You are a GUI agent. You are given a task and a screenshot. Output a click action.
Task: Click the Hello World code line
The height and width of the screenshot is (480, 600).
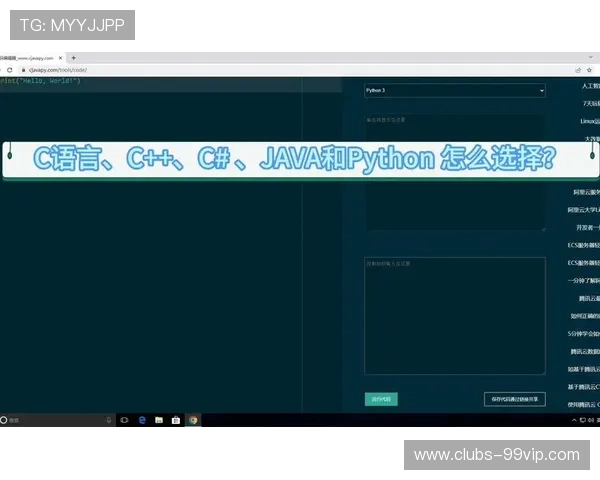[40, 81]
